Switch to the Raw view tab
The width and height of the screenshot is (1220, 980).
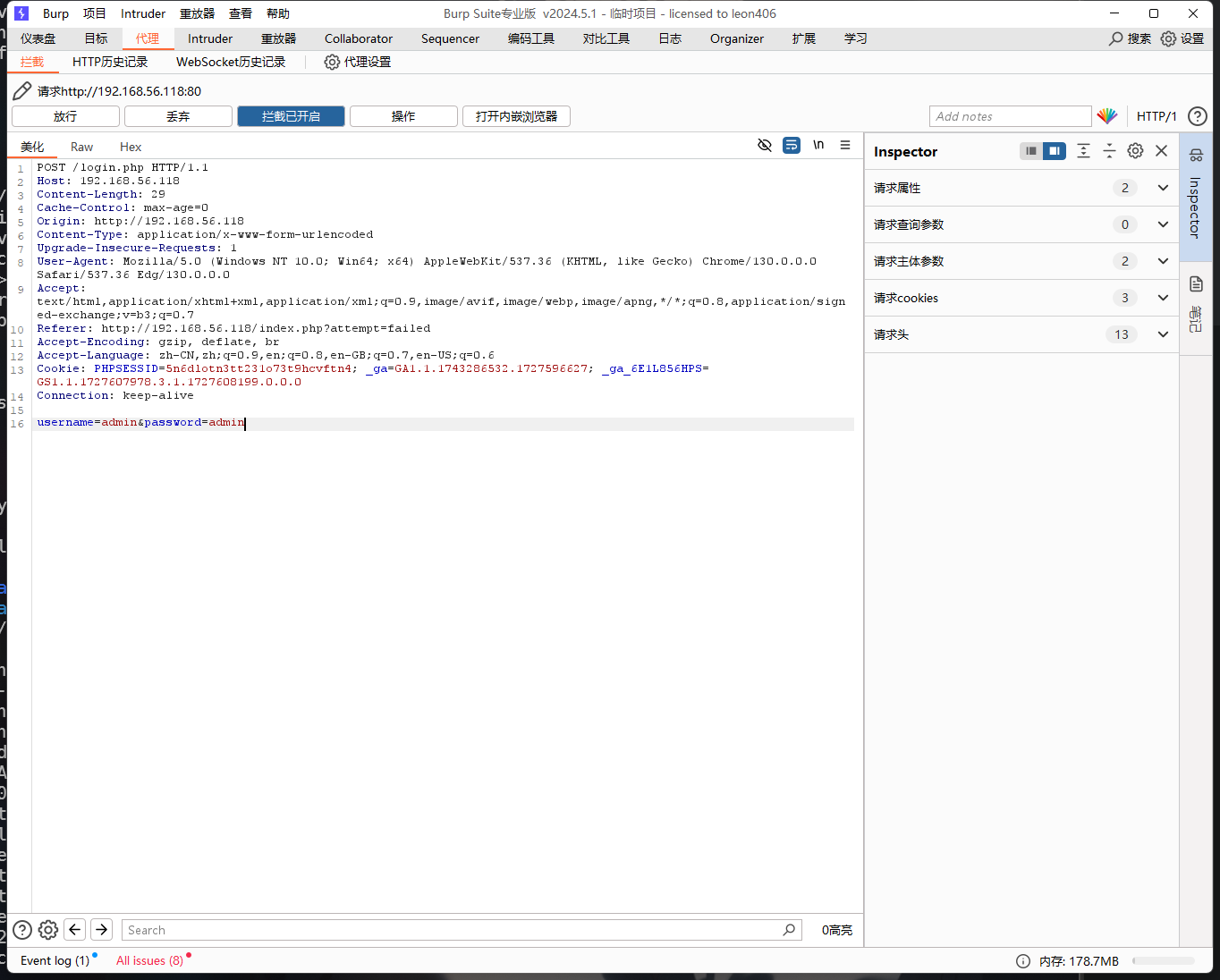click(81, 147)
